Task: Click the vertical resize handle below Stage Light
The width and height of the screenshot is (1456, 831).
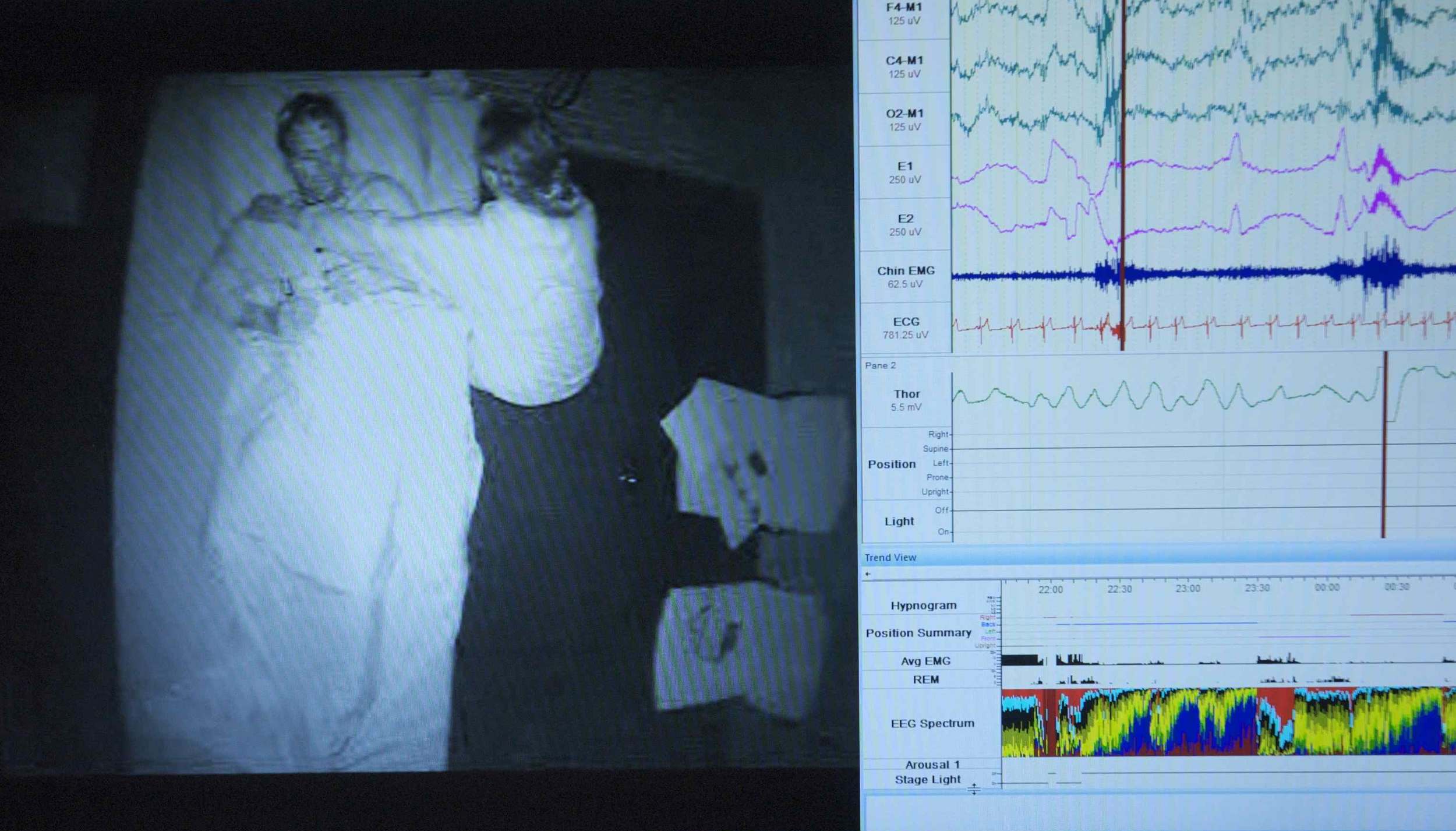Action: pyautogui.click(x=974, y=790)
